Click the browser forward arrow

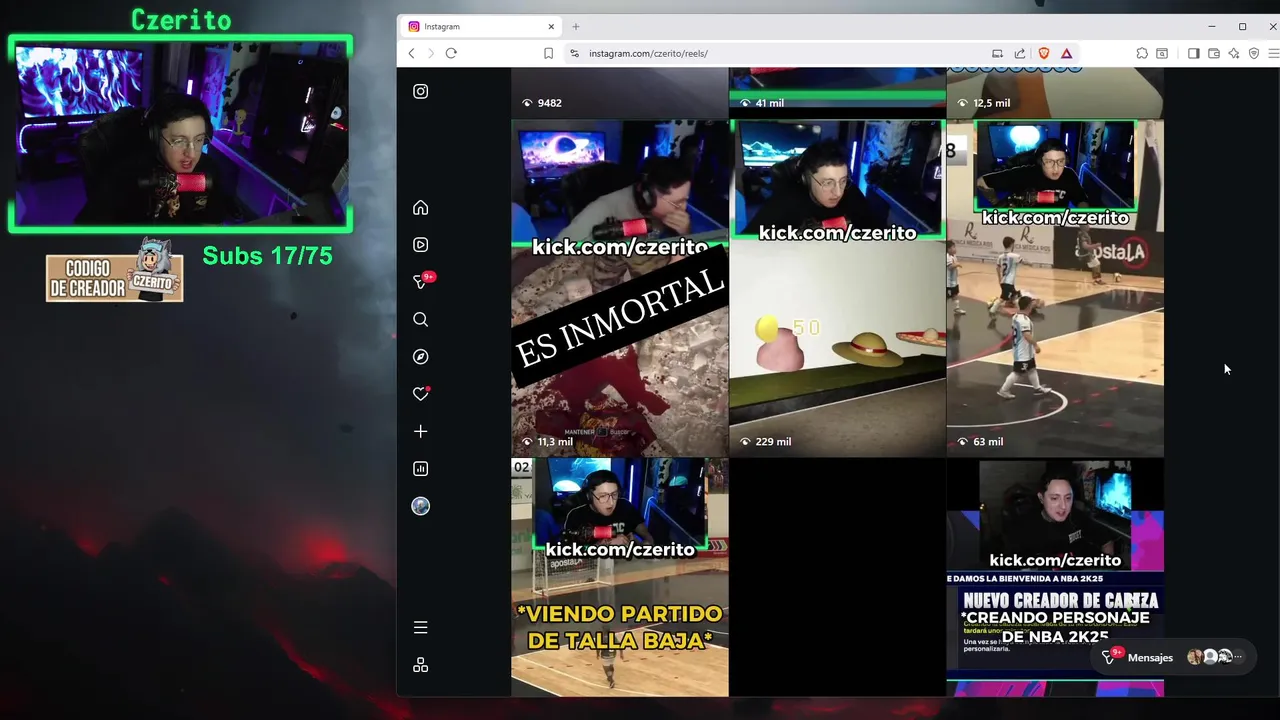(431, 53)
